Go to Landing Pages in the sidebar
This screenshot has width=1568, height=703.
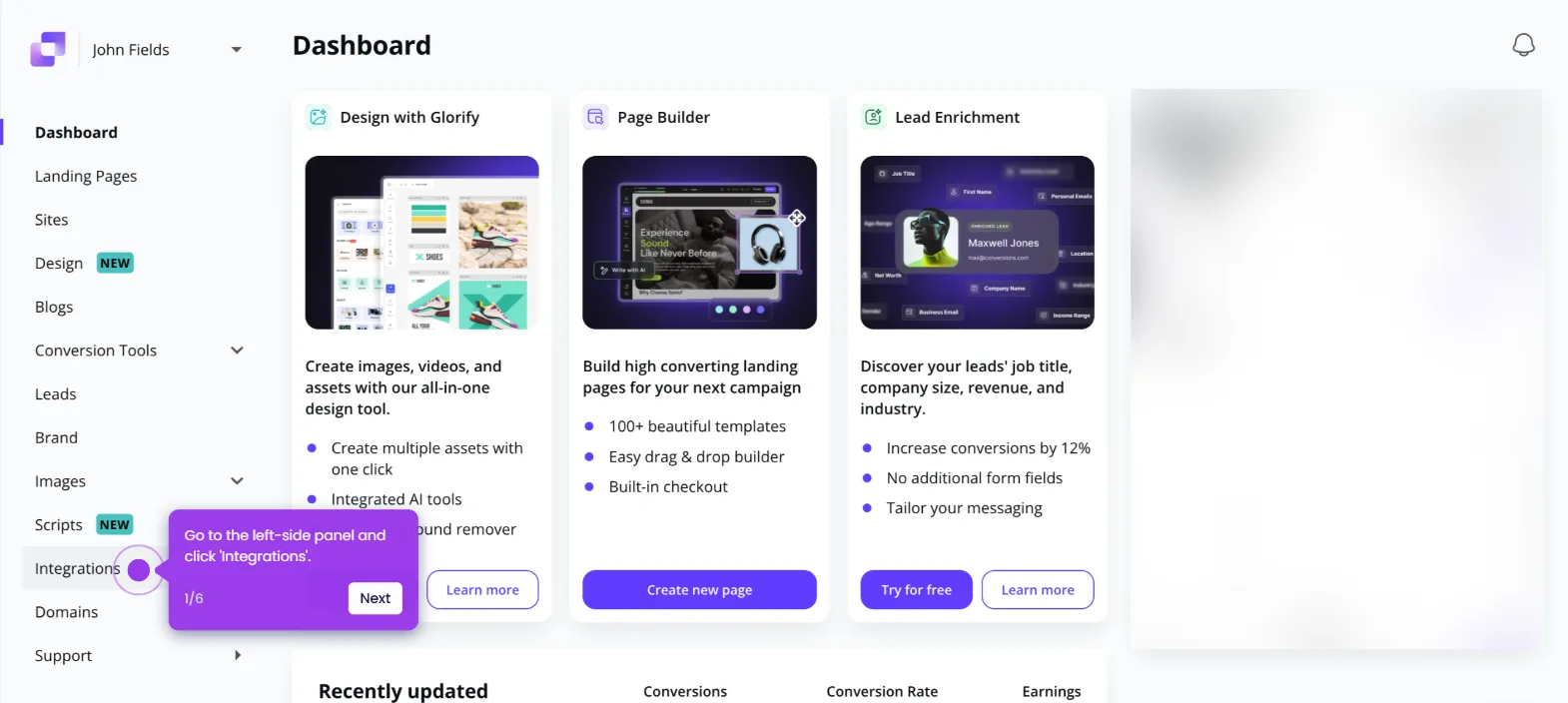coord(86,176)
